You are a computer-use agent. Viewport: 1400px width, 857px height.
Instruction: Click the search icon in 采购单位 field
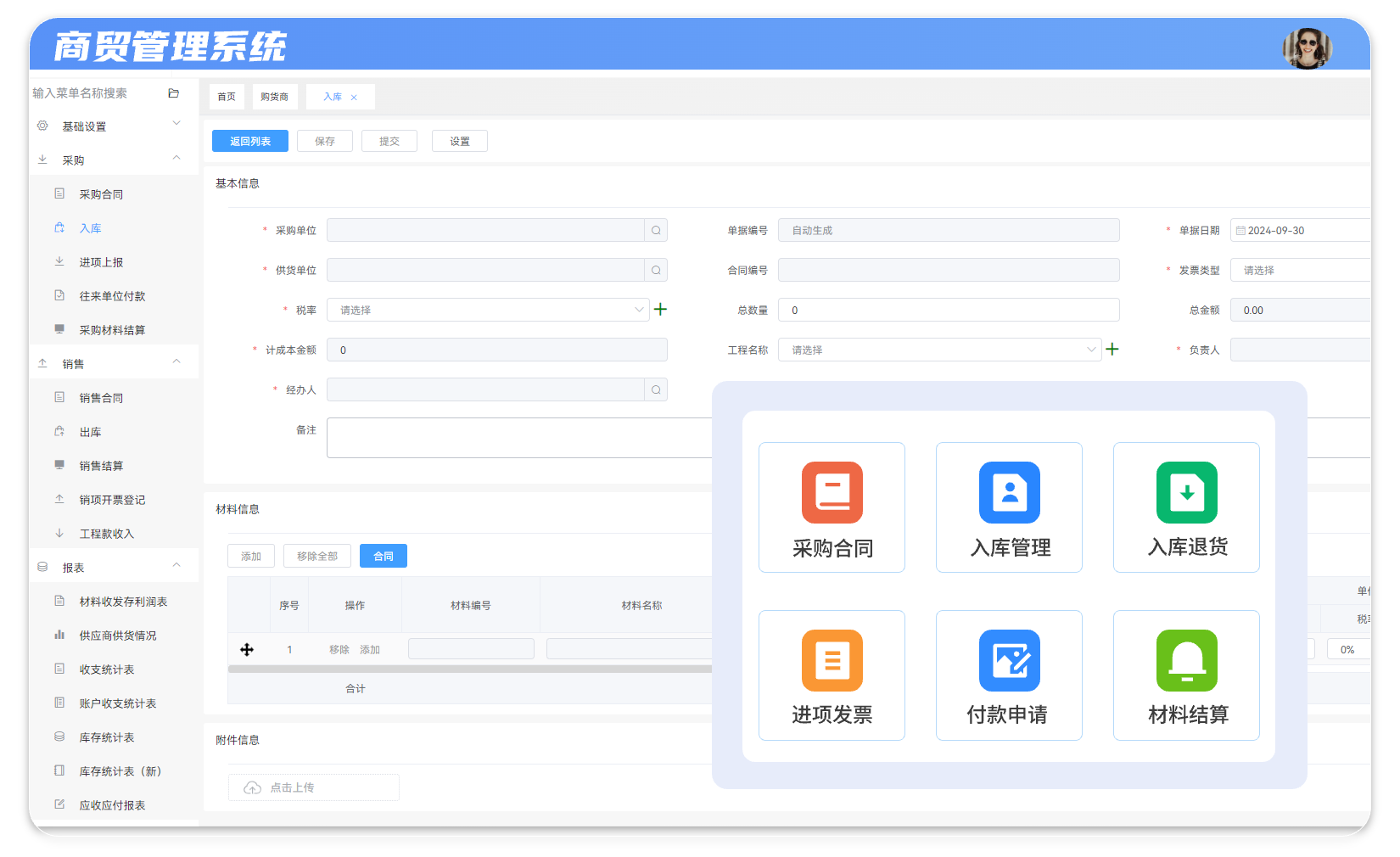656,230
